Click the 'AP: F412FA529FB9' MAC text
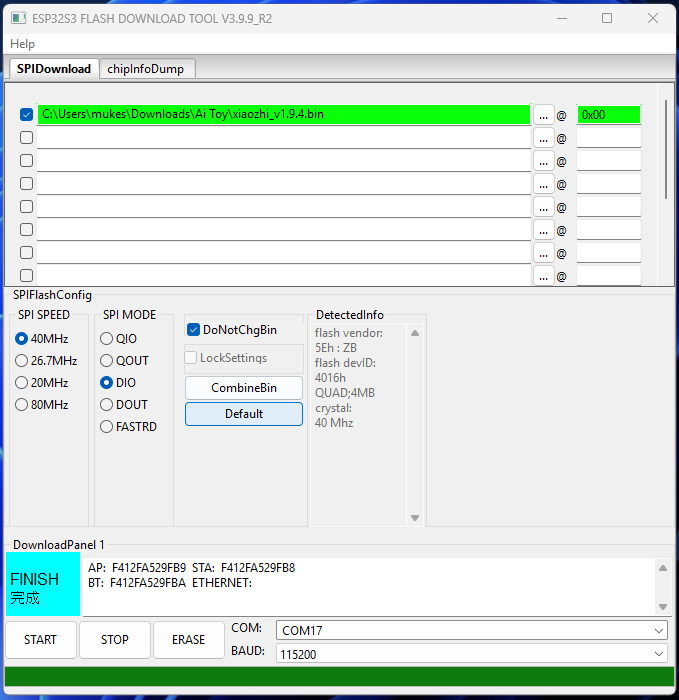Image resolution: width=679 pixels, height=700 pixels. 137,568
